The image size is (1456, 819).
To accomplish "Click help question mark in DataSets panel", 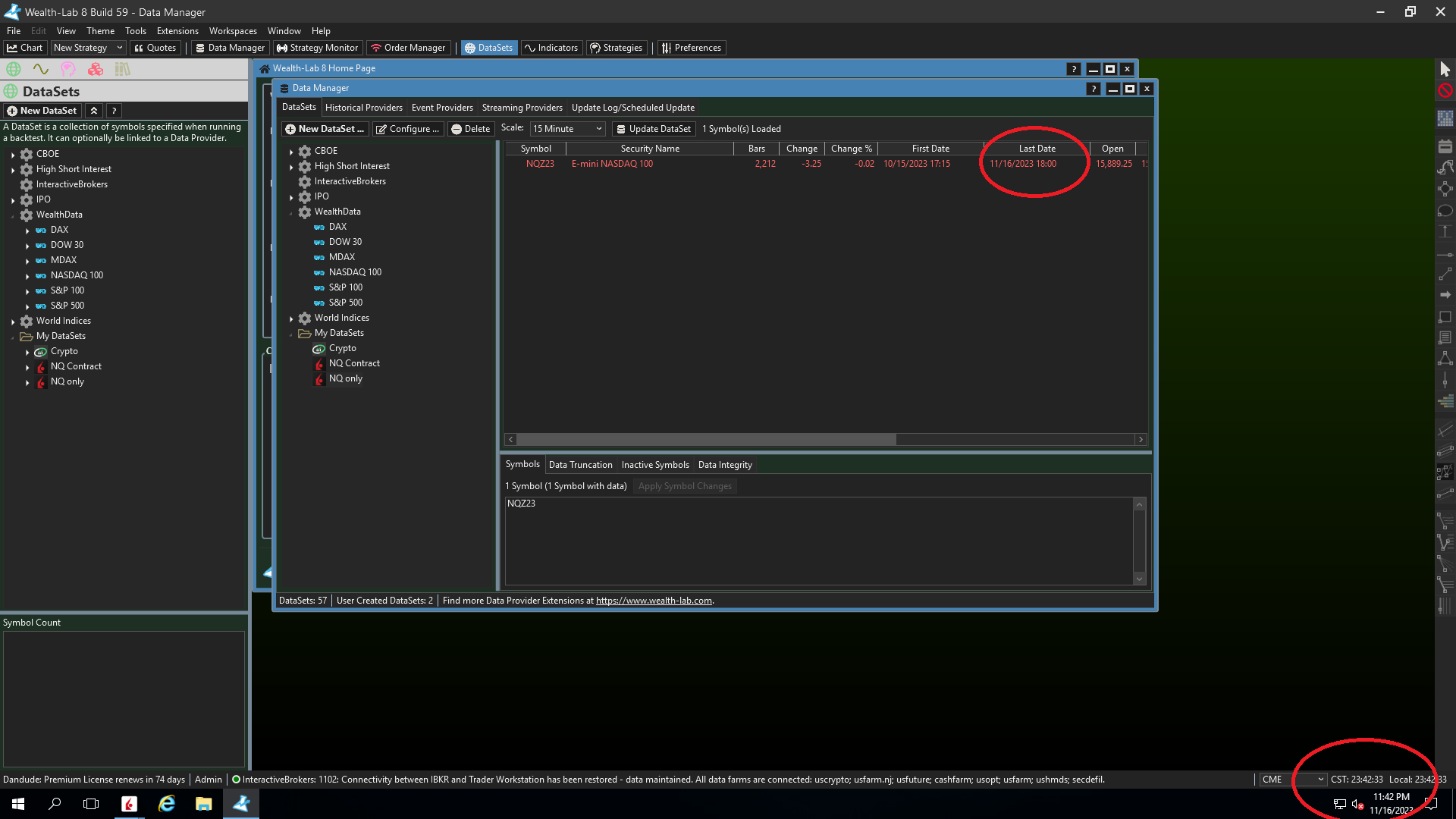I will pos(114,111).
